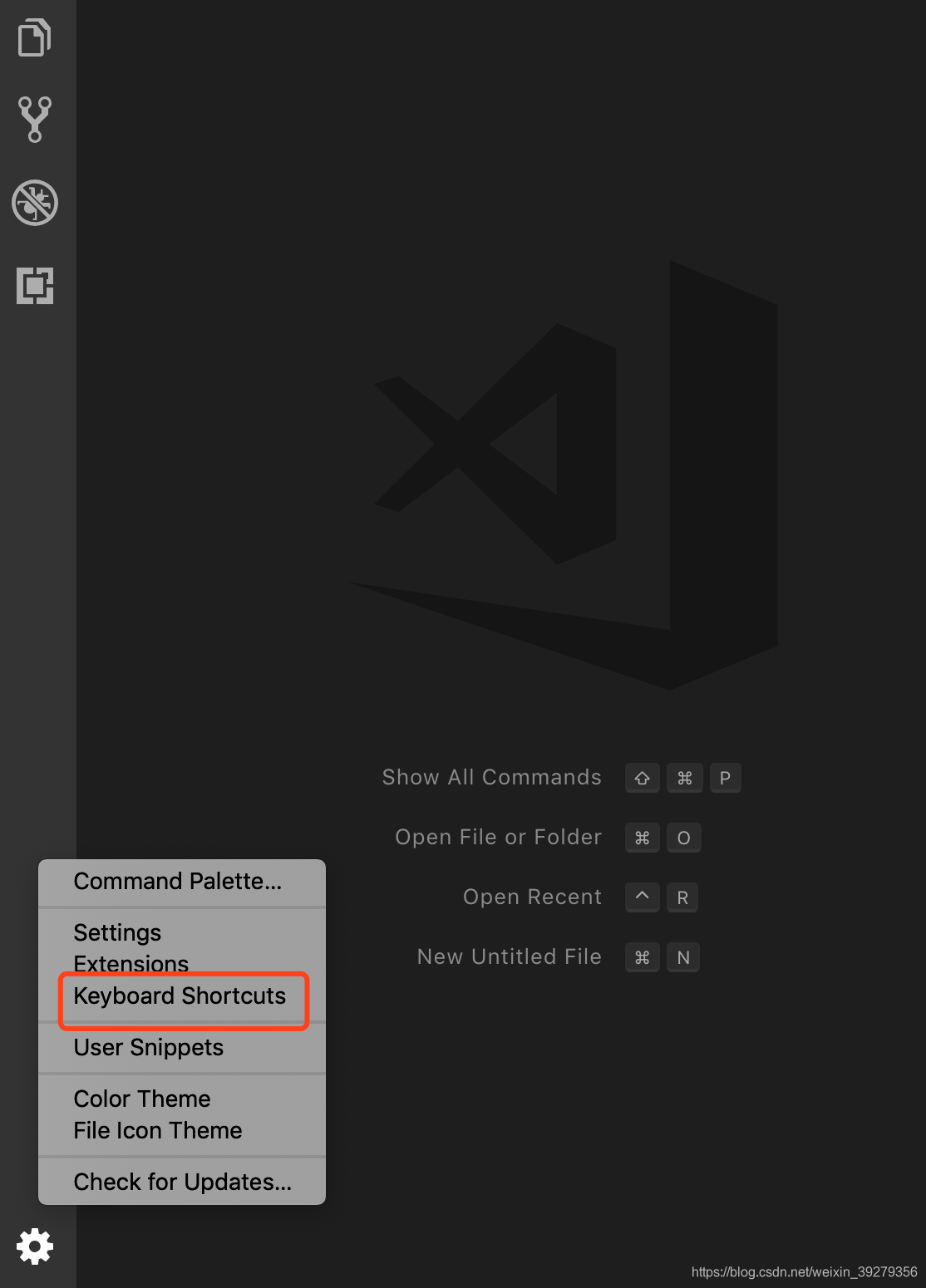Screen dimensions: 926x1288
Task: Choose File Icon Theme menu item
Action: point(181,1131)
